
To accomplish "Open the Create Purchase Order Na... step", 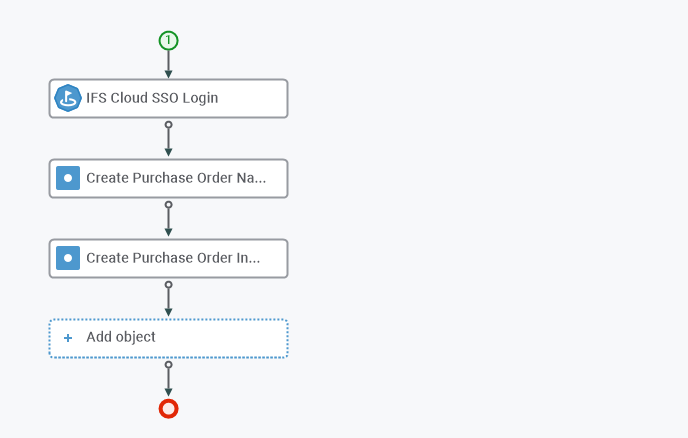I will (x=168, y=178).
